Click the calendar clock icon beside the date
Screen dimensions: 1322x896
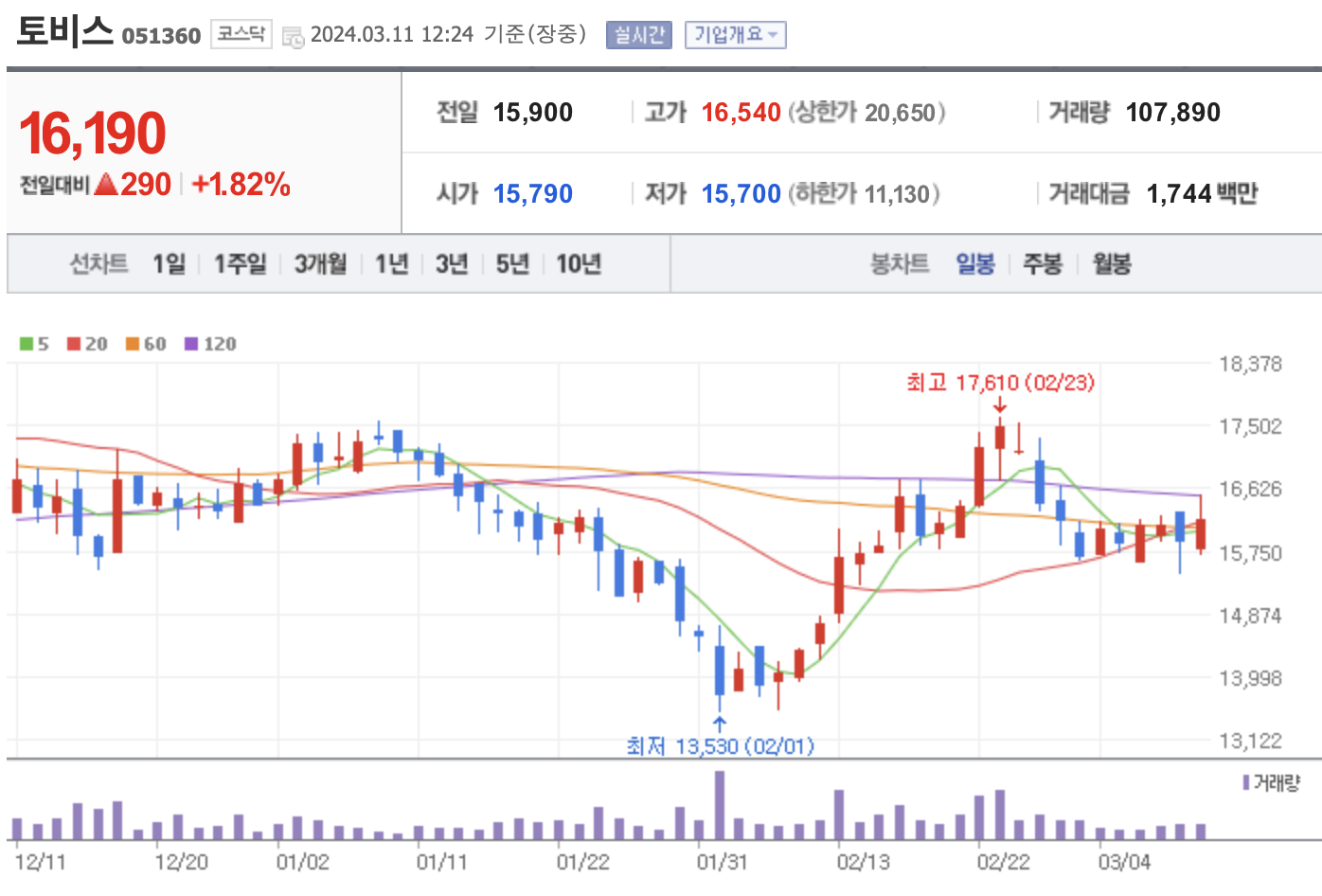point(294,37)
